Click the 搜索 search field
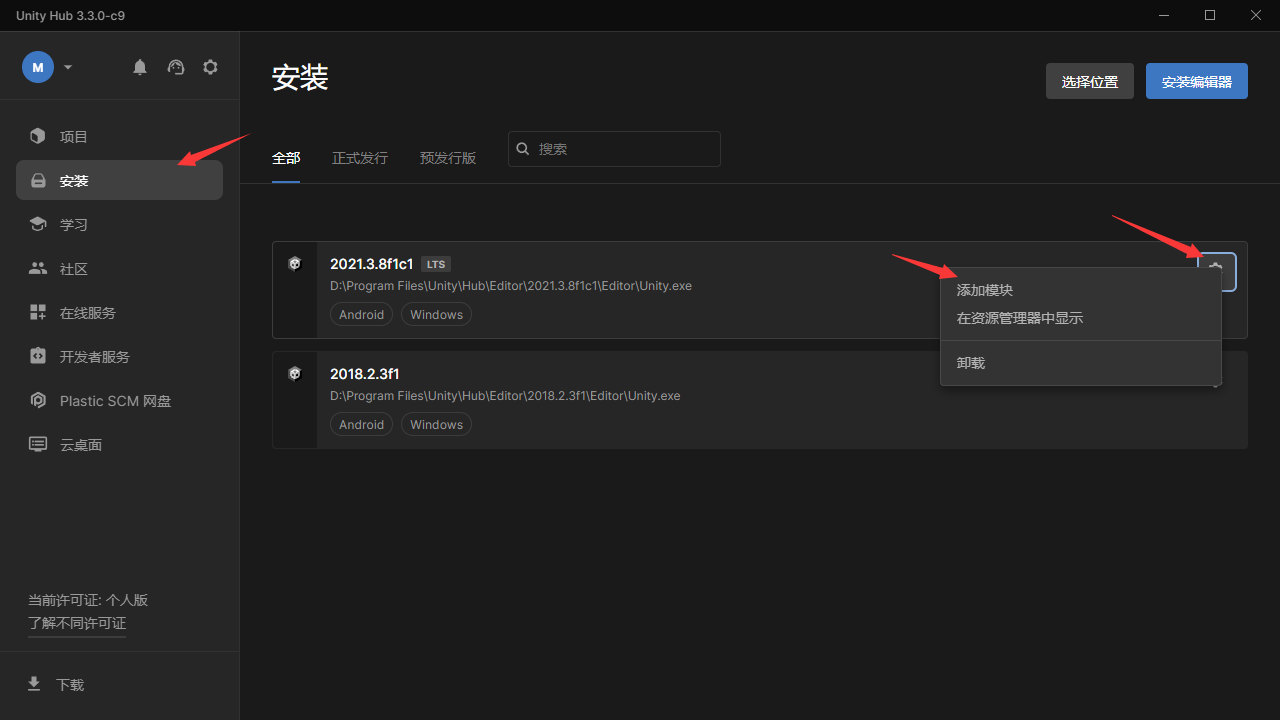The image size is (1280, 720). point(614,149)
